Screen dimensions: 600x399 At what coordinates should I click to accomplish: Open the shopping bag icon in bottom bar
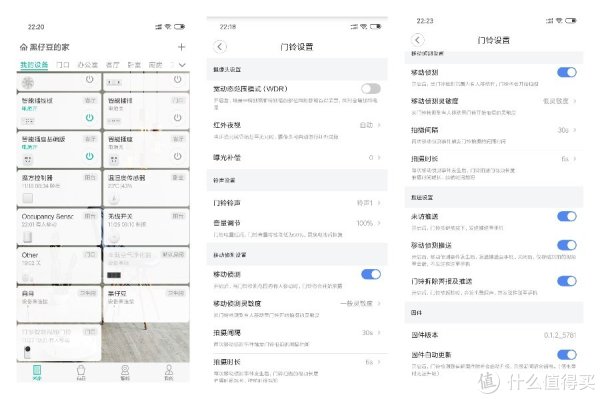point(81,372)
